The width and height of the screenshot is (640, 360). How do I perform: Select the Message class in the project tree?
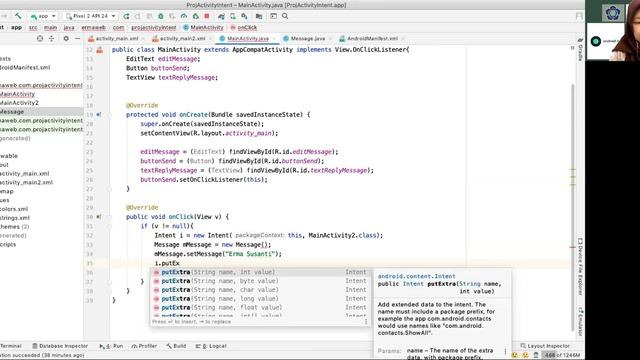coord(12,111)
